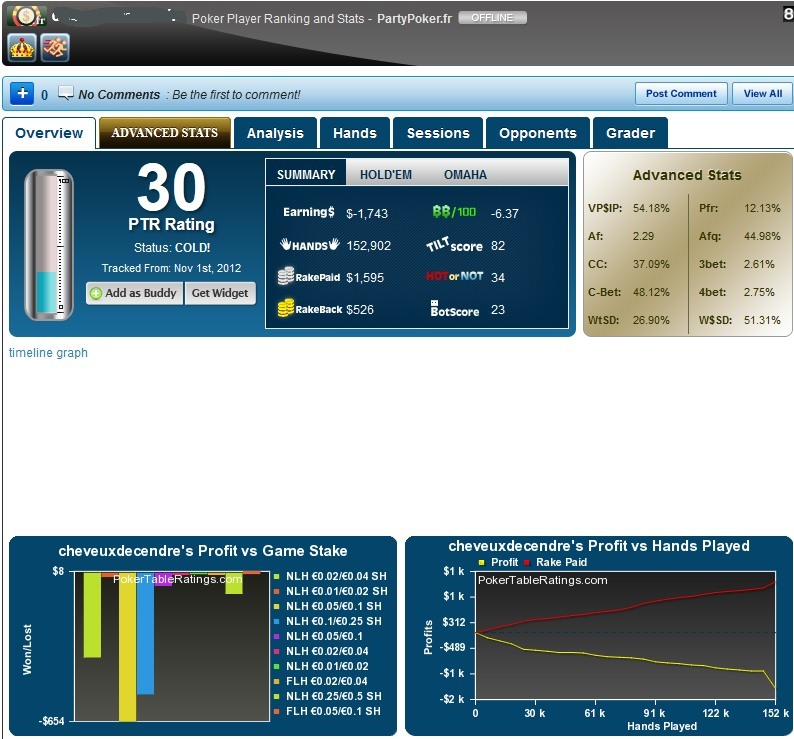
Task: Click the View All comments button
Action: [763, 94]
